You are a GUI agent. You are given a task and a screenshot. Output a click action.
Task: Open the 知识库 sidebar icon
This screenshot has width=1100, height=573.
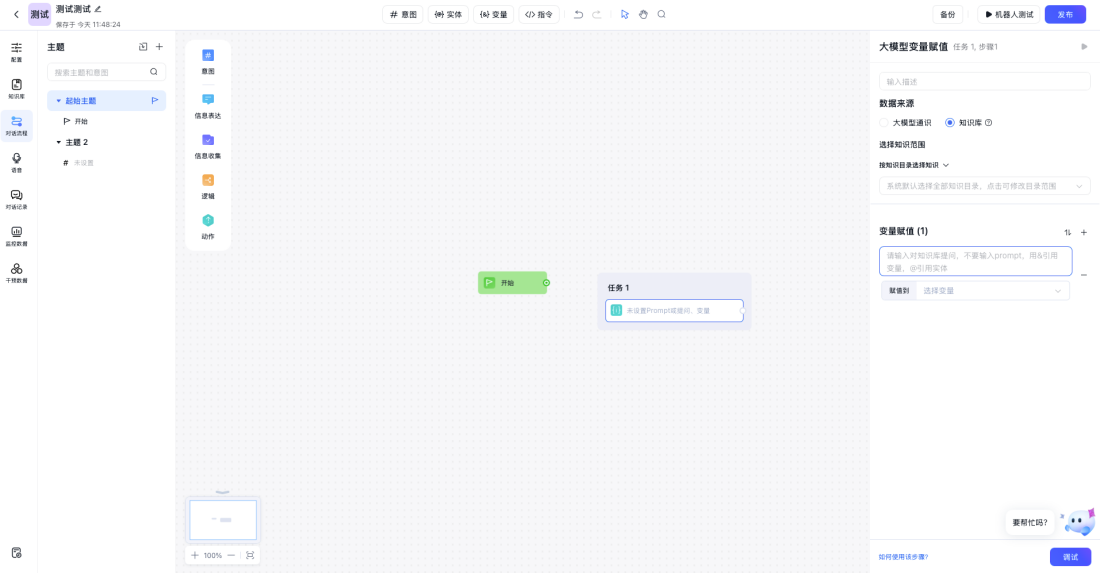(16, 87)
